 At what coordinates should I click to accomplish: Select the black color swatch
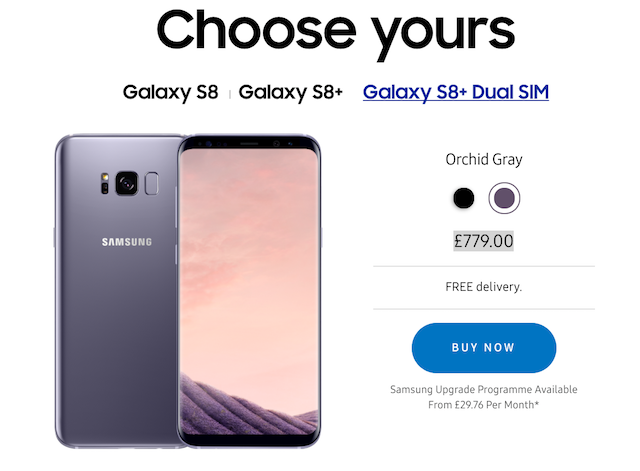[464, 198]
